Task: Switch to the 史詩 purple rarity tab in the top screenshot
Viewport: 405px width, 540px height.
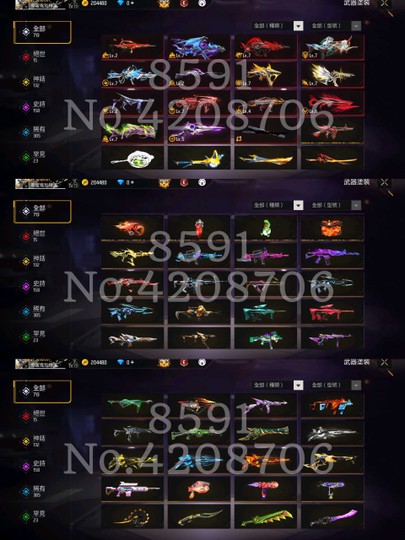Action: click(34, 107)
